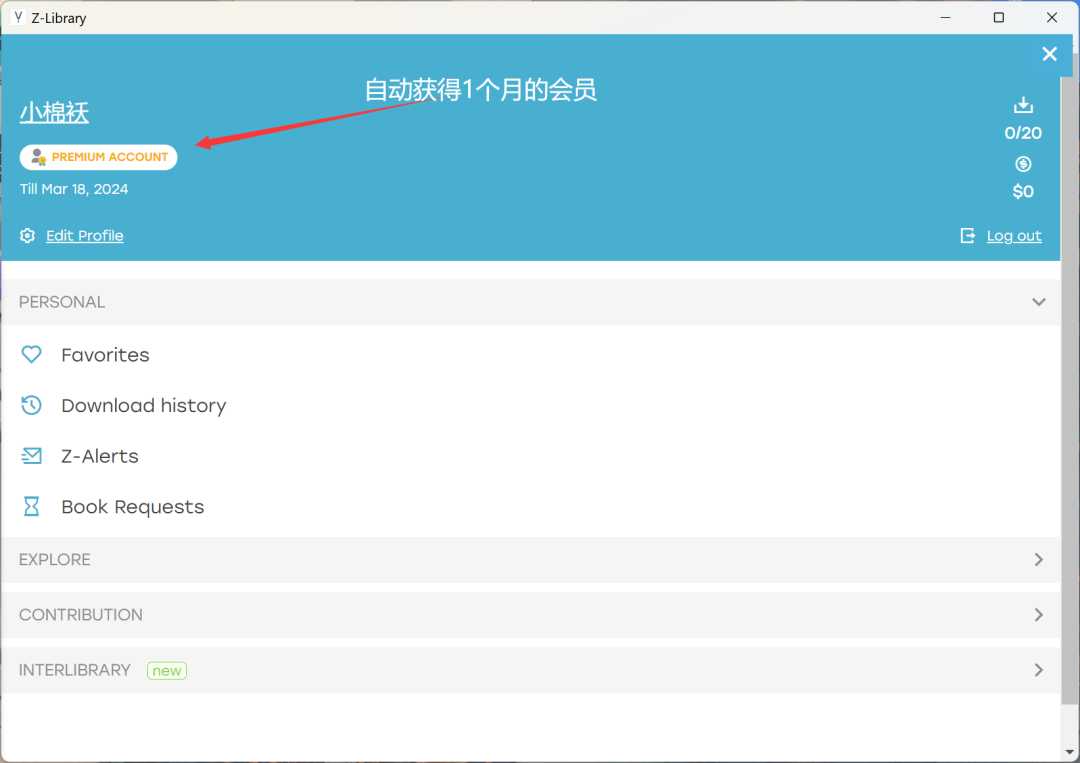Click the PREMIUM ACCOUNT badge
Screen dimensions: 1080x763
[98, 157]
